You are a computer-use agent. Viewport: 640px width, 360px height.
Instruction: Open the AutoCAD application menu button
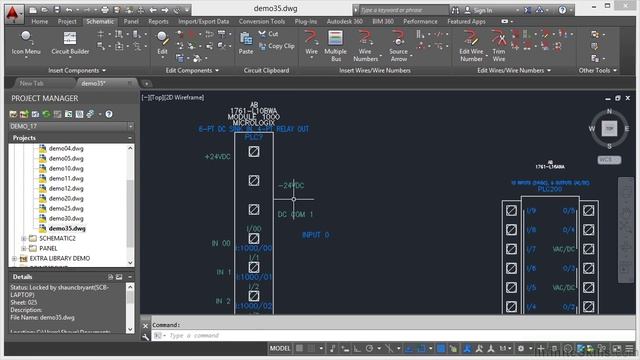[x=13, y=13]
